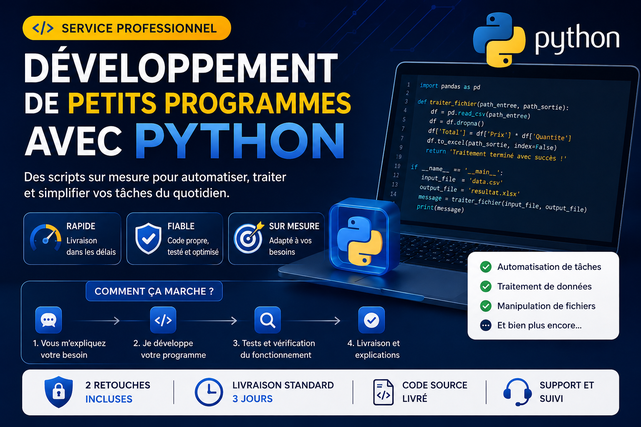Click 'Tests et vérification du fonctionnement' text
641x427 pixels.
tap(274, 349)
